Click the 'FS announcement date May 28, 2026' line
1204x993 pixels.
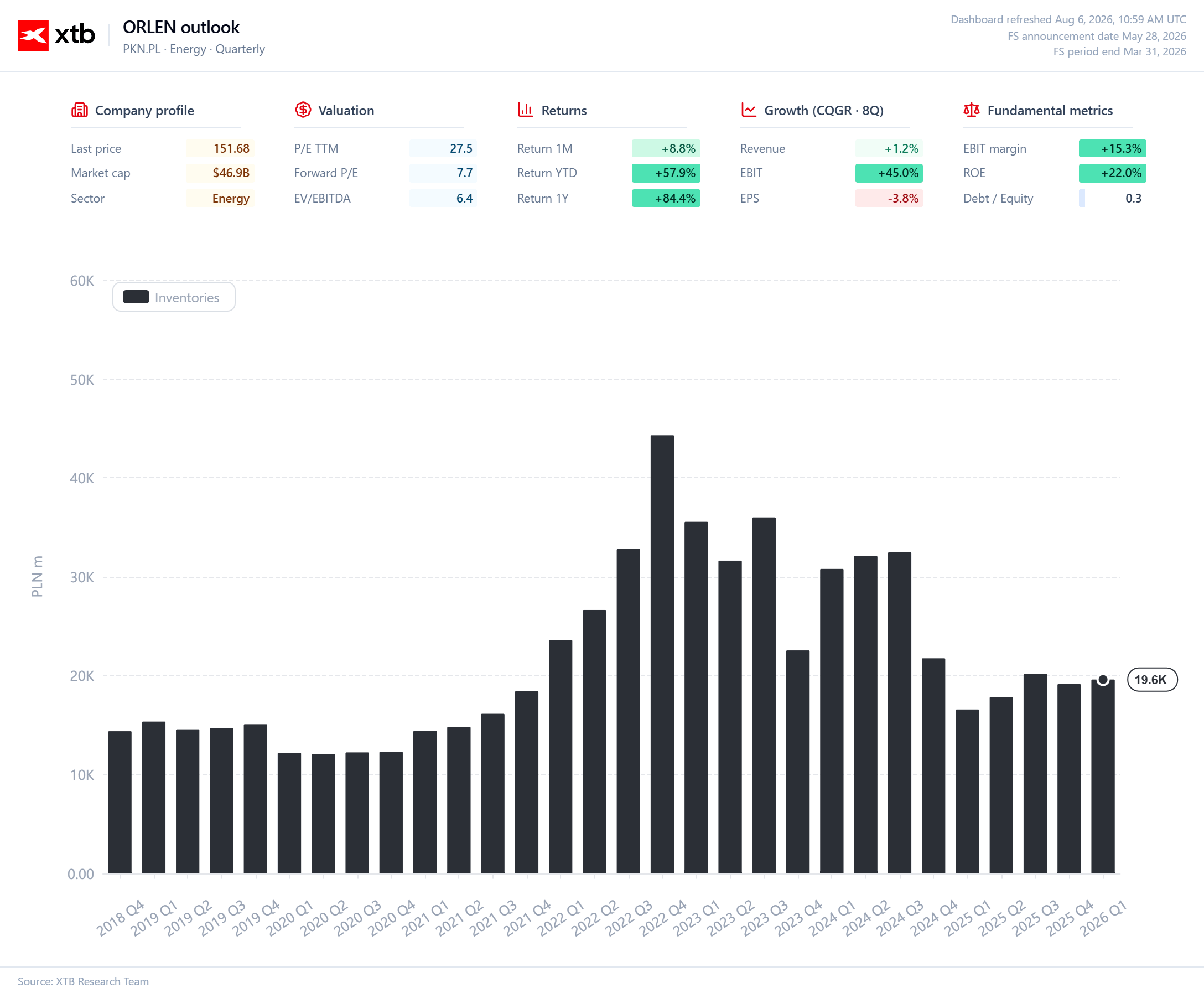coord(1097,36)
